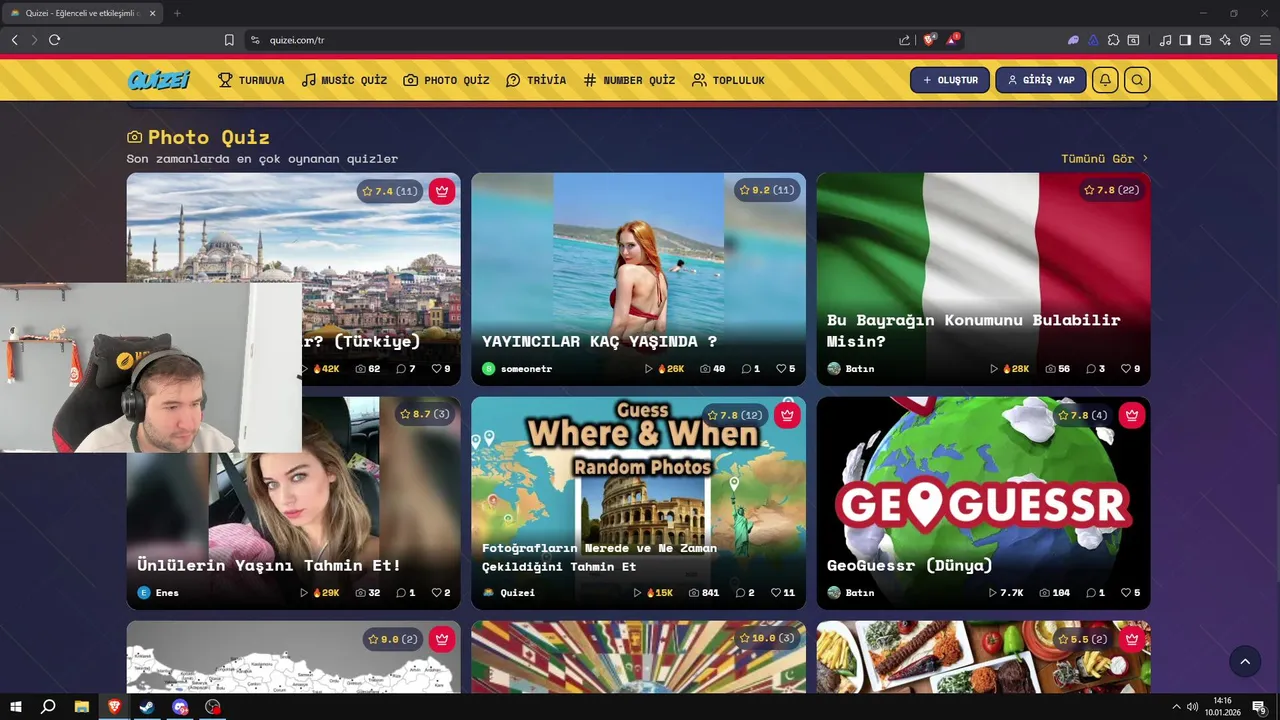Select the Quizei browser tab
Viewport: 1280px width, 720px height.
click(82, 13)
